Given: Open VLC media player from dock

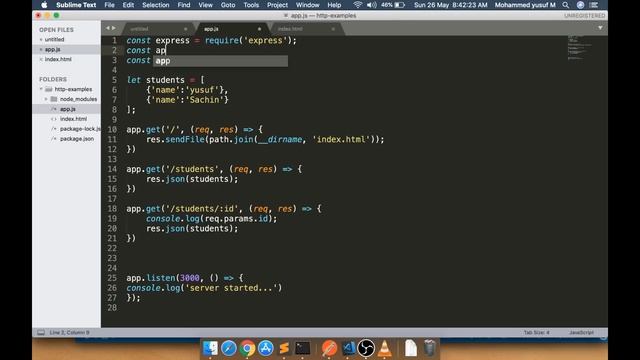Looking at the screenshot, I should [384, 348].
